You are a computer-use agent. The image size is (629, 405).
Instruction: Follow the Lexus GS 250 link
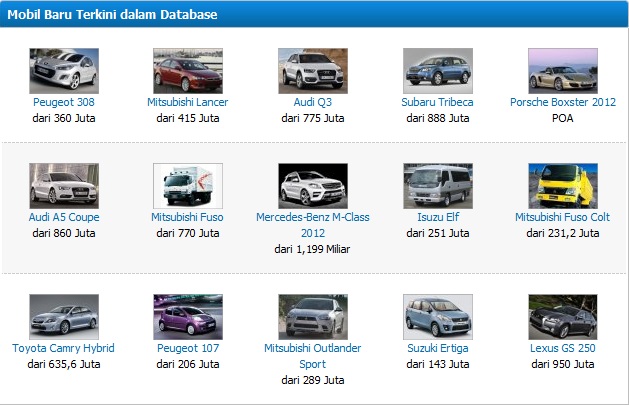(x=563, y=348)
